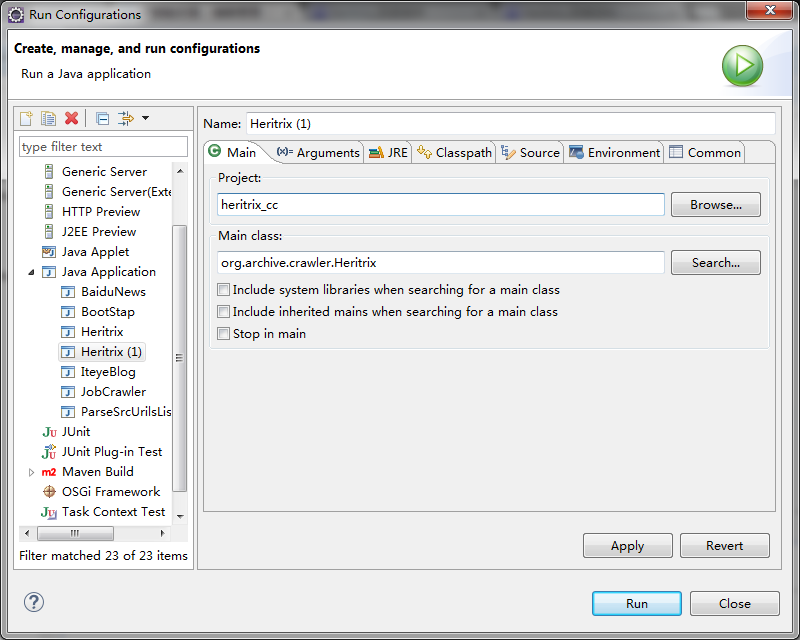Enable Include system libraries when searching

pyautogui.click(x=224, y=290)
